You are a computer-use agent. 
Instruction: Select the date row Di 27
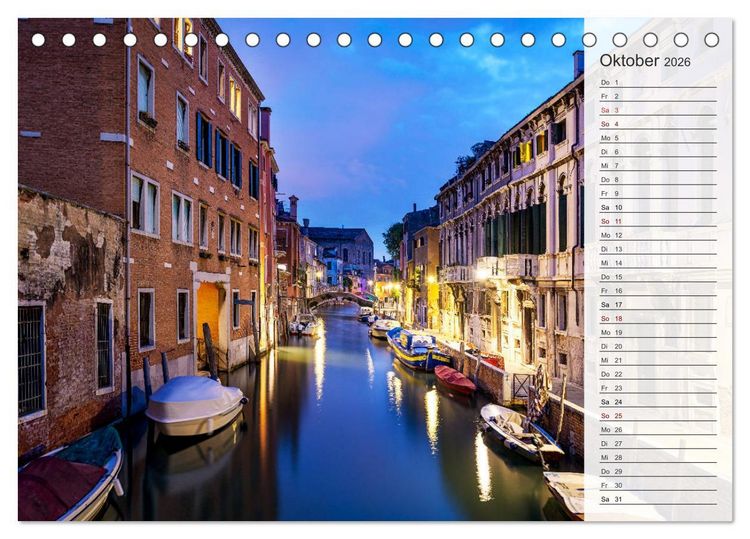click(658, 443)
